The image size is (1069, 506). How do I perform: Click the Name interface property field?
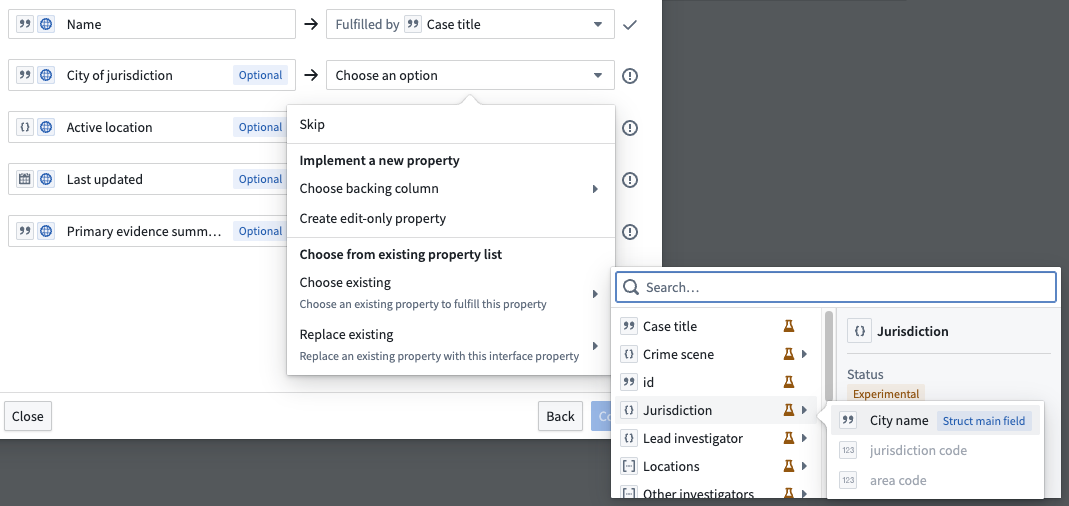coord(152,24)
